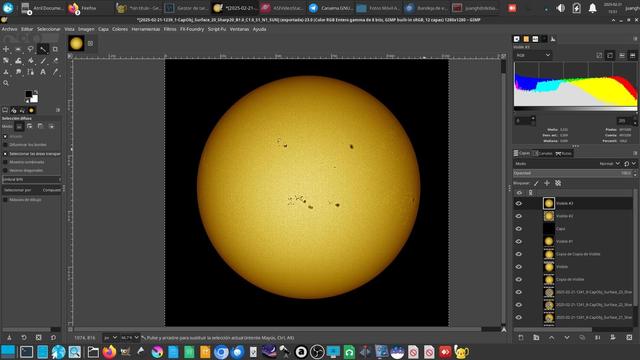Image resolution: width=640 pixels, height=360 pixels.
Task: Set selection mode to intersect with selection
Action: (x=51, y=127)
